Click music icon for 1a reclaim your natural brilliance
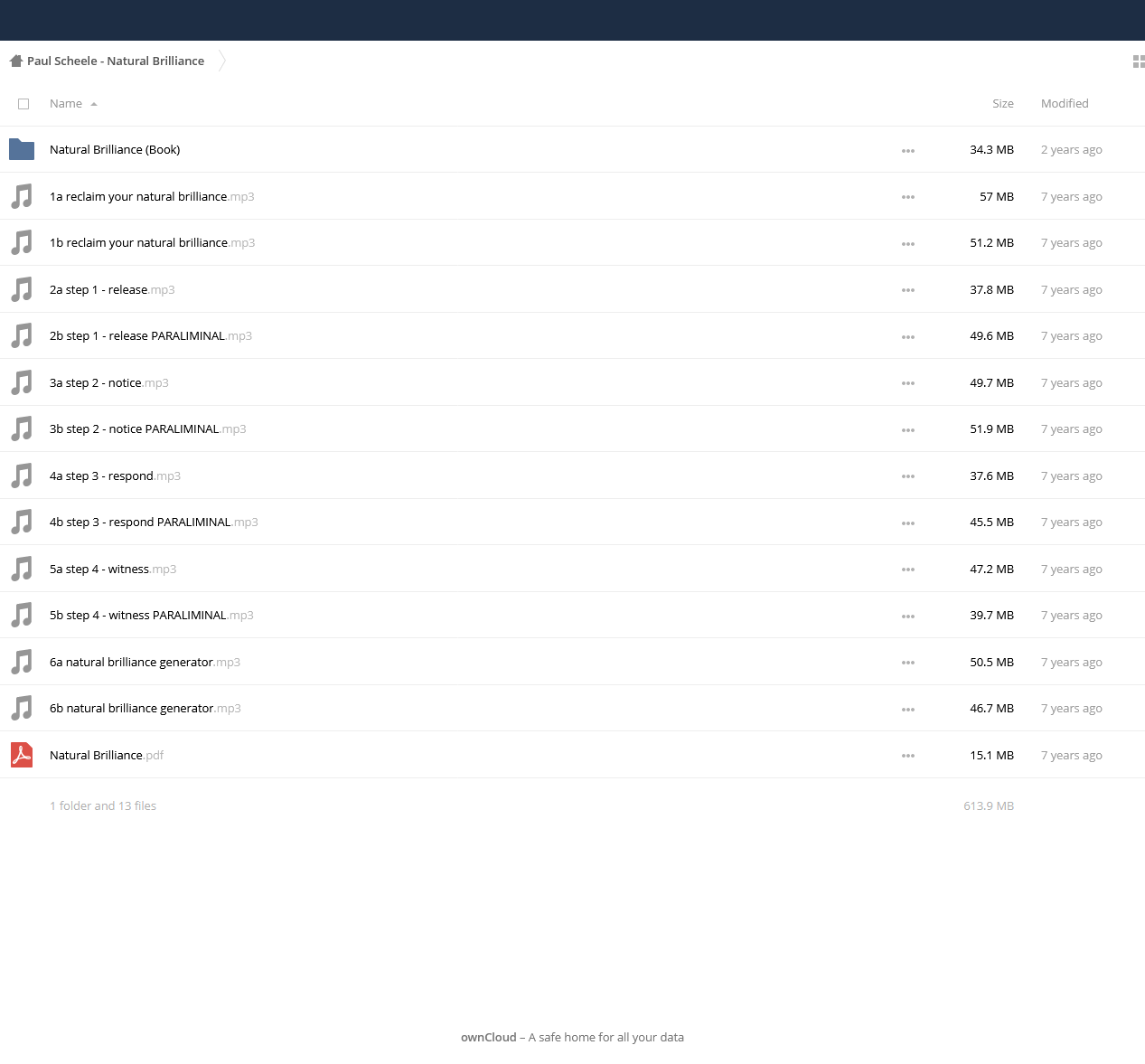The width and height of the screenshot is (1145, 1064). point(22,196)
